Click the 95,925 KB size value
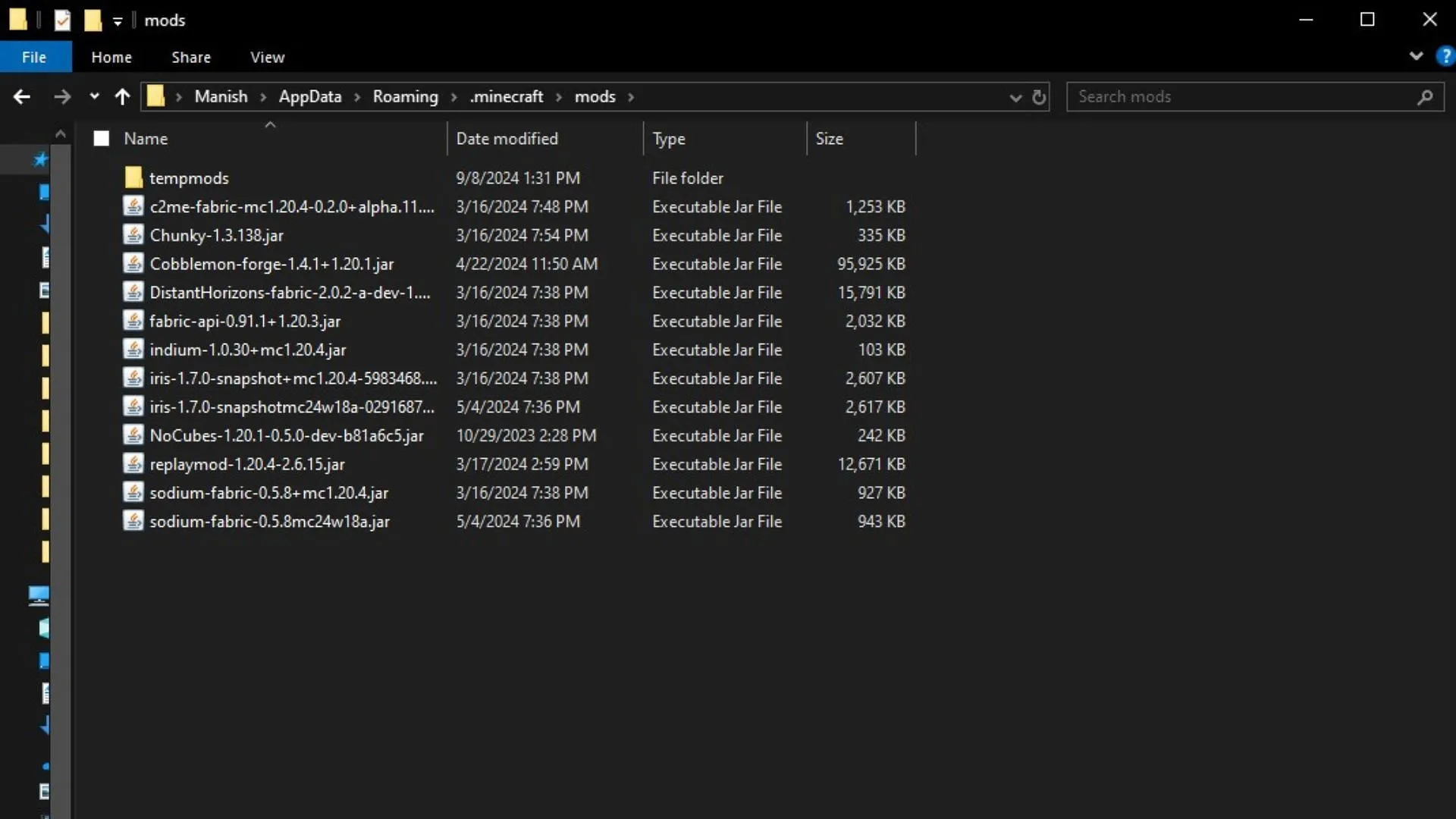Screen dimensions: 1456x819 (871, 264)
